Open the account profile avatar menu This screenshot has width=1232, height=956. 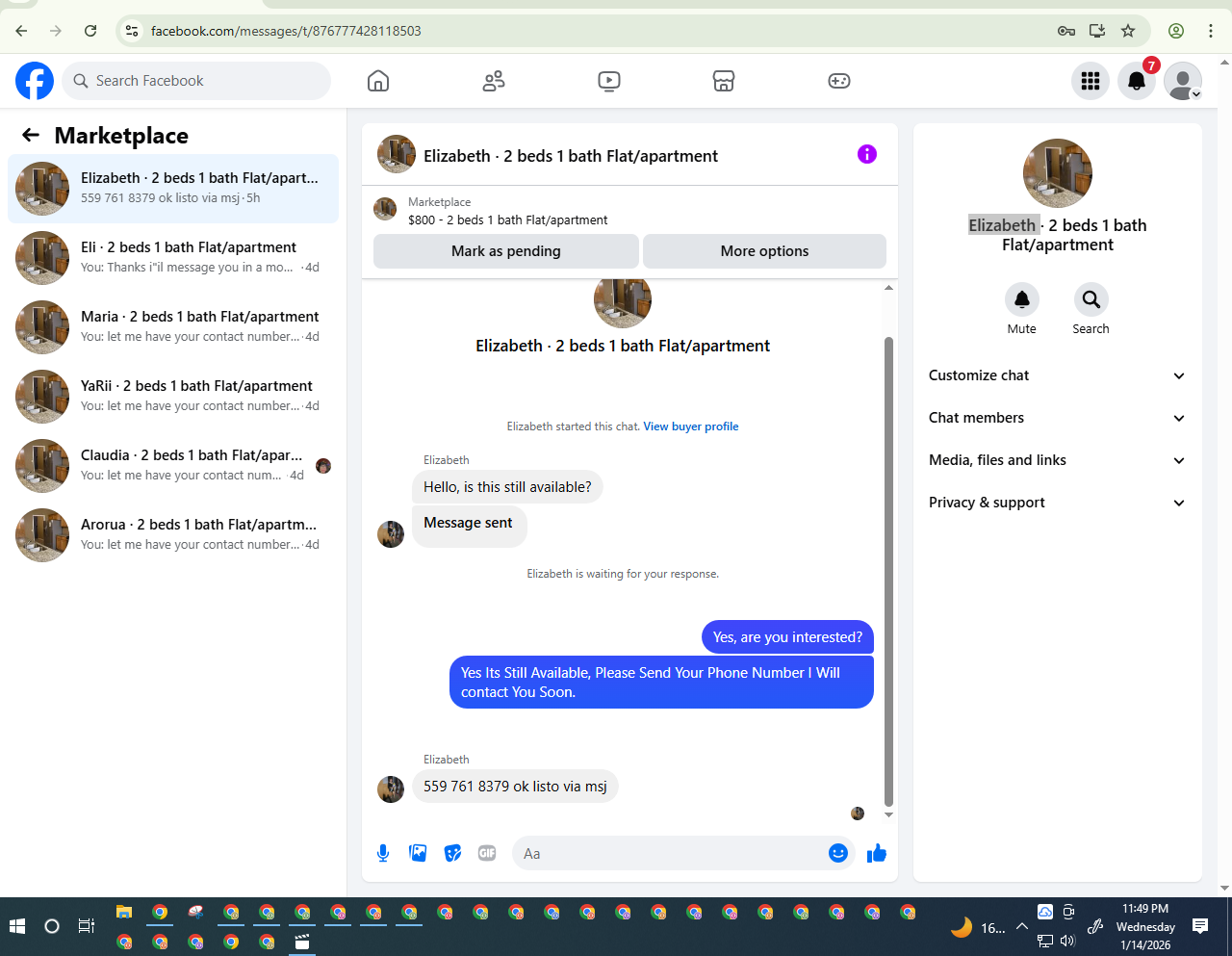point(1183,81)
